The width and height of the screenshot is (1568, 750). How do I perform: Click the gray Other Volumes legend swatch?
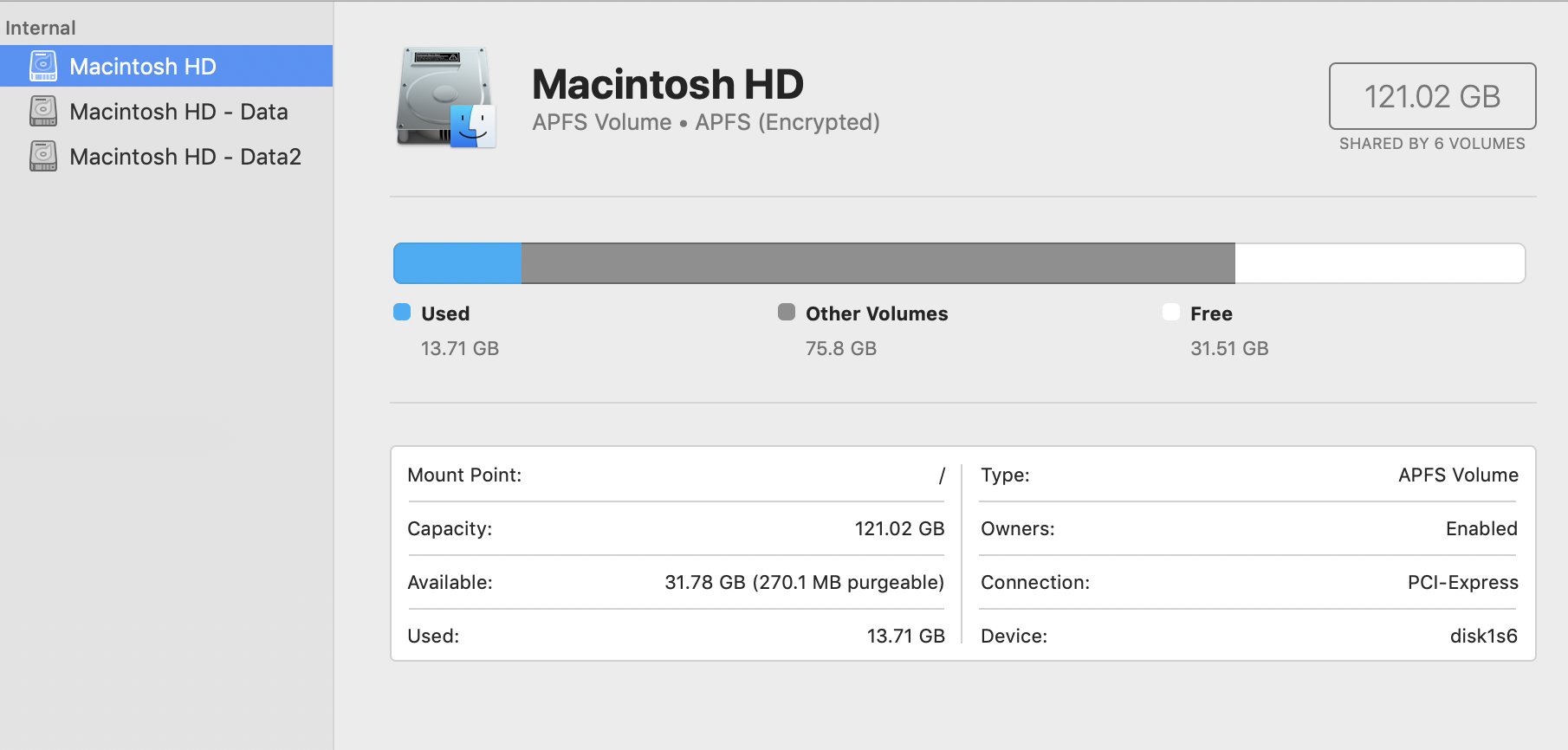[787, 312]
